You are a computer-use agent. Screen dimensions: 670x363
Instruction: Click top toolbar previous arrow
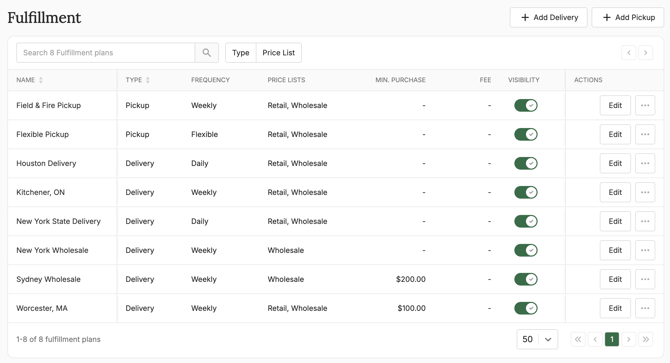629,53
